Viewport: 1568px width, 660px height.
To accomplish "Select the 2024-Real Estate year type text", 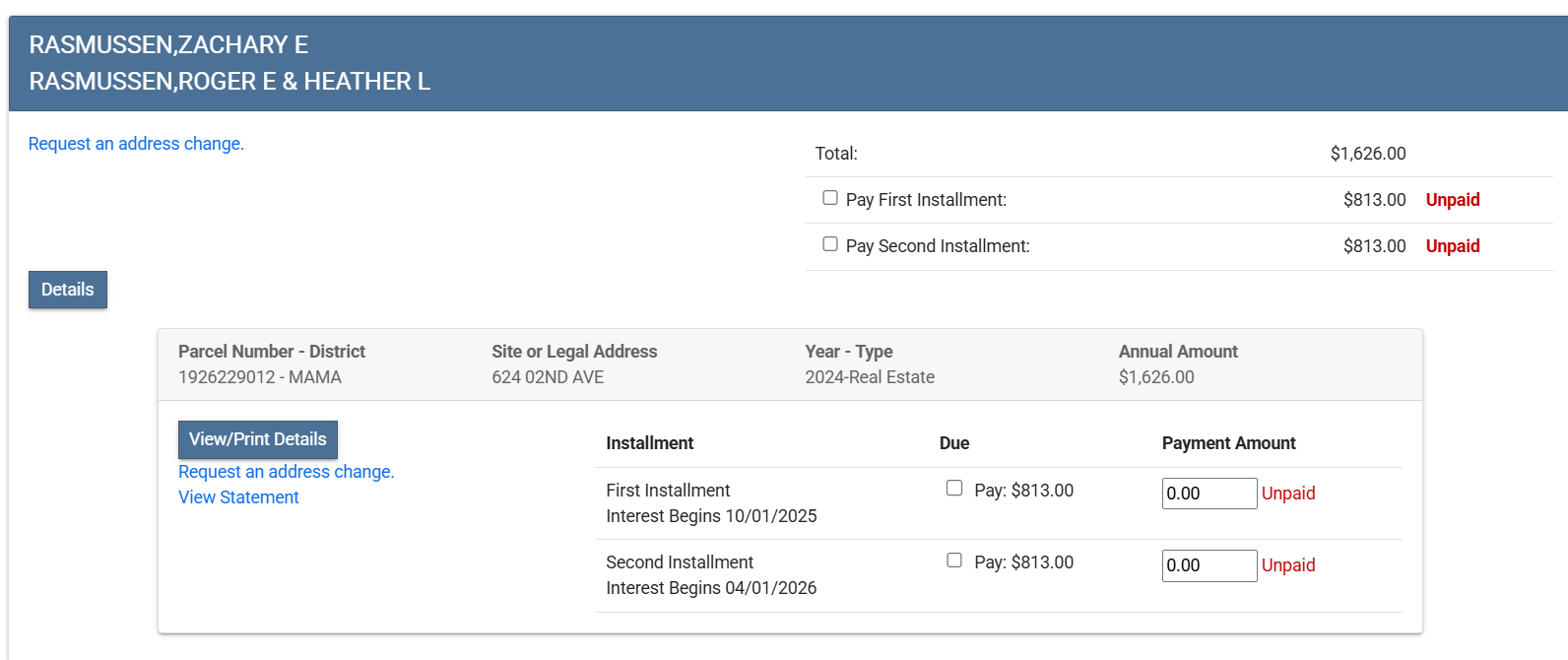I will click(870, 377).
